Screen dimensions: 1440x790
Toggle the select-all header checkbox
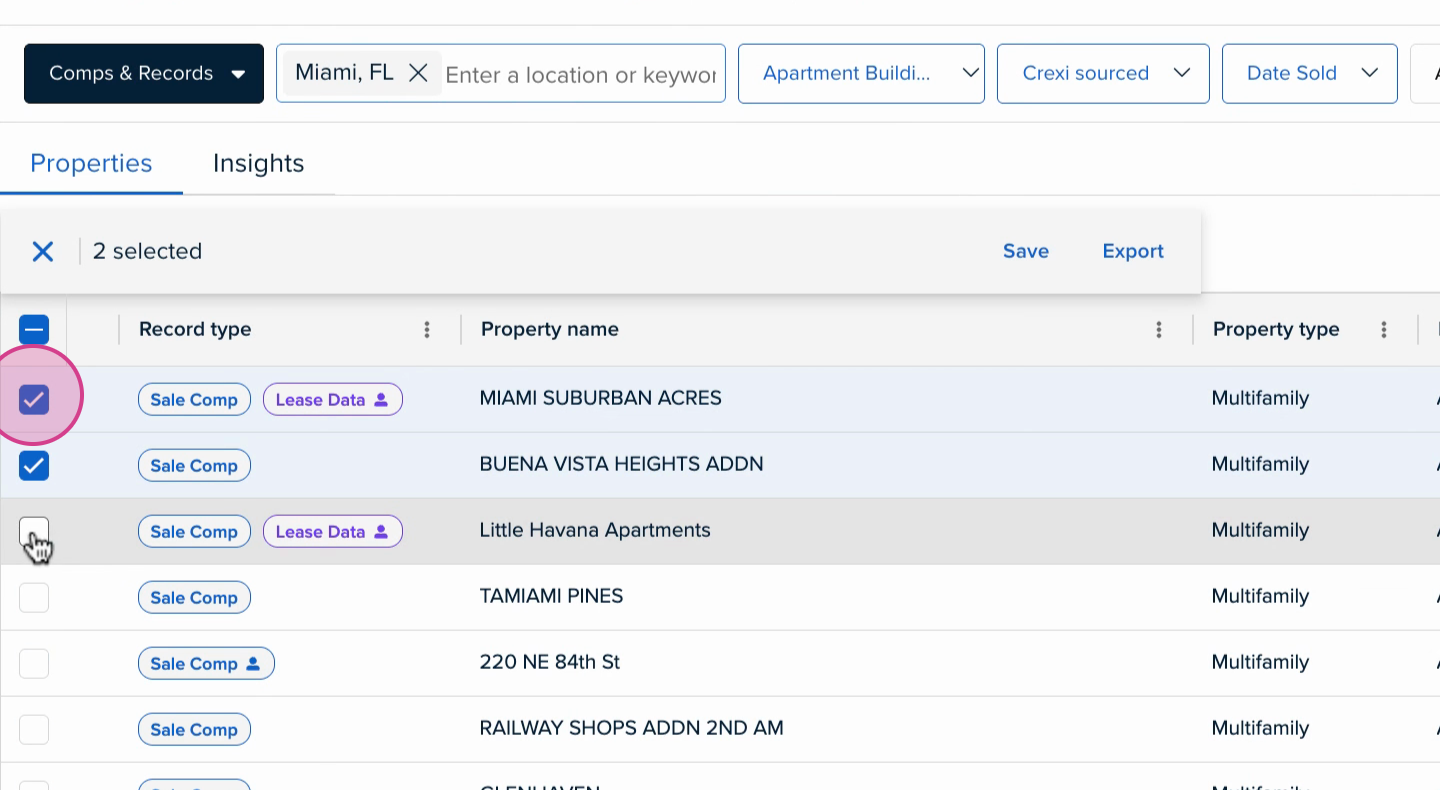[34, 330]
